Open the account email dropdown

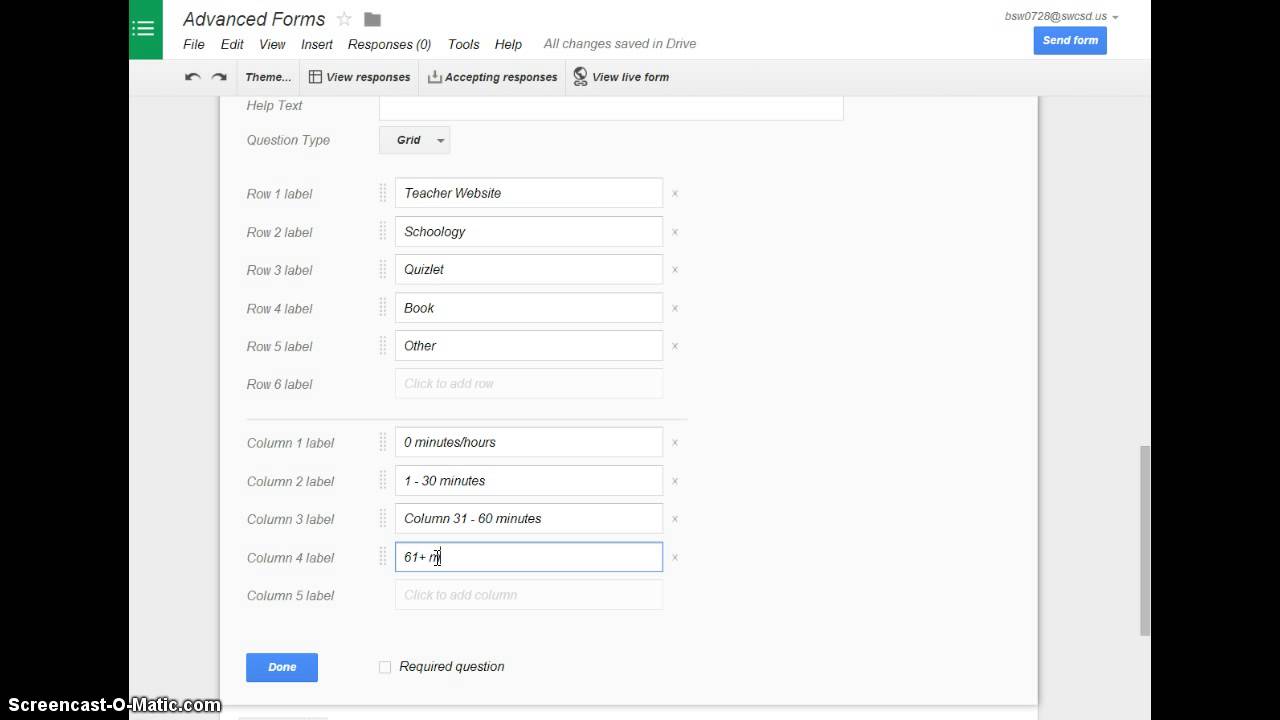coord(1061,16)
